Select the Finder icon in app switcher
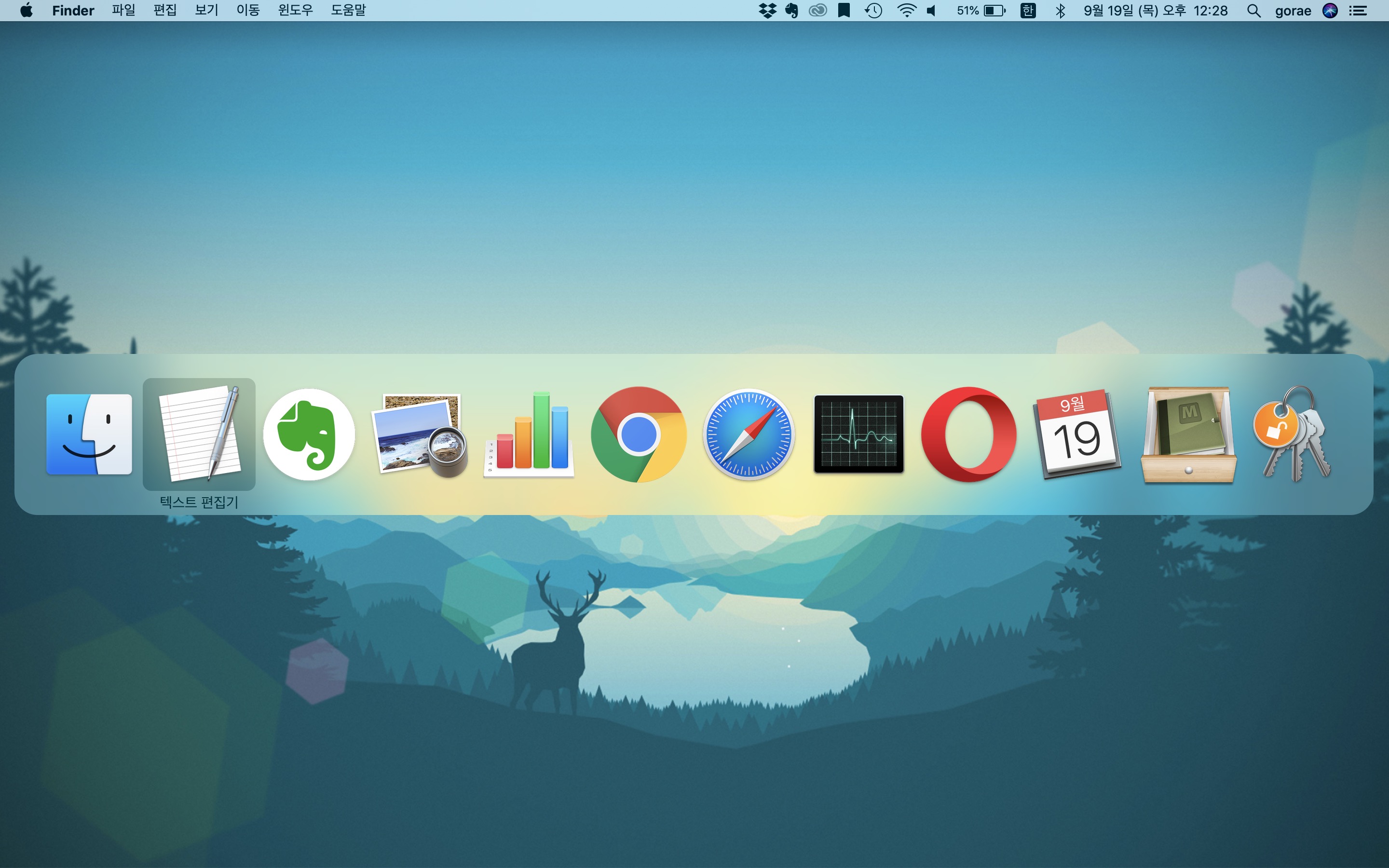 pos(89,434)
